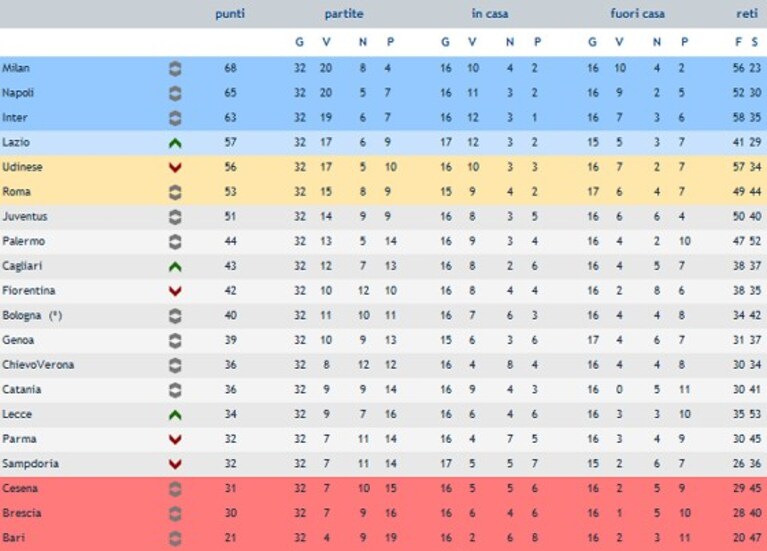Select the punti column header

230,14
